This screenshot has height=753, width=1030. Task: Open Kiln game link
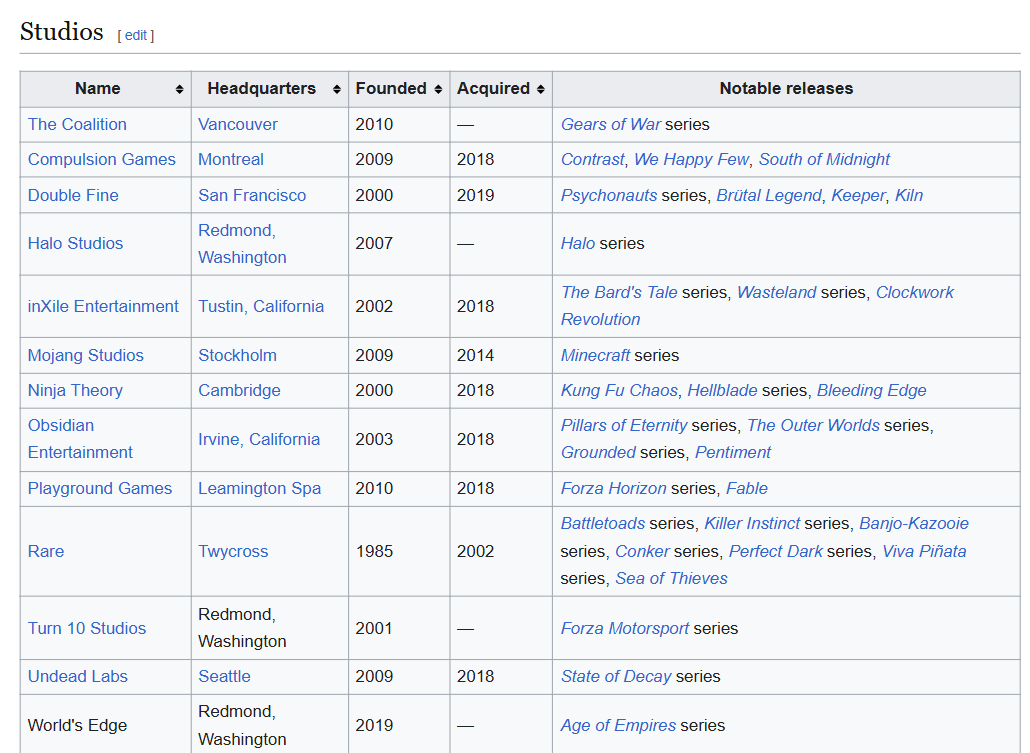click(x=909, y=195)
